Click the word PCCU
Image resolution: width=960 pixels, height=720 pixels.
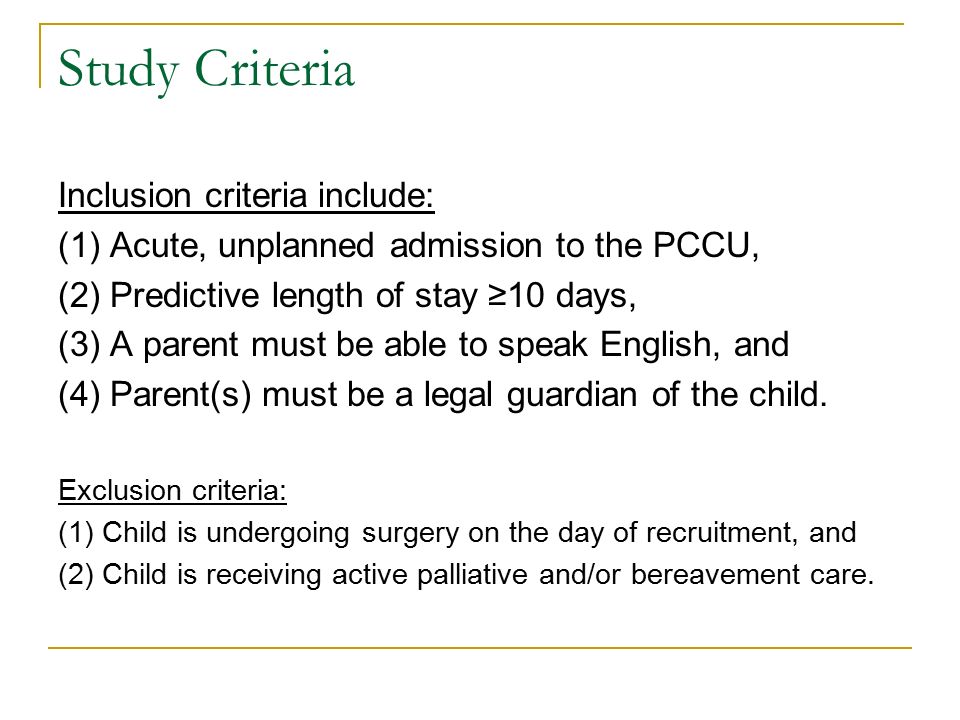pyautogui.click(x=702, y=245)
